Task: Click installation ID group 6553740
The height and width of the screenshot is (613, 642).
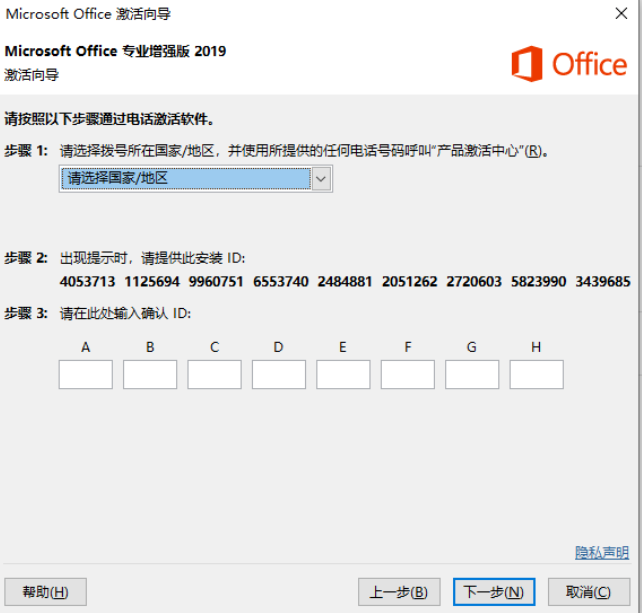Action: 281,282
